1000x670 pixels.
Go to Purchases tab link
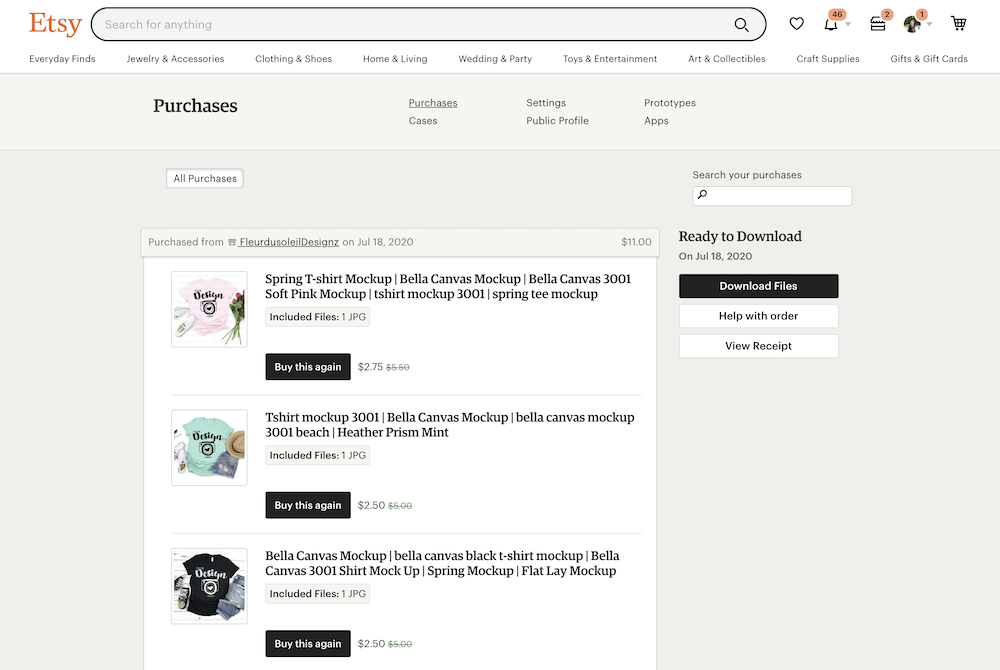tap(433, 103)
